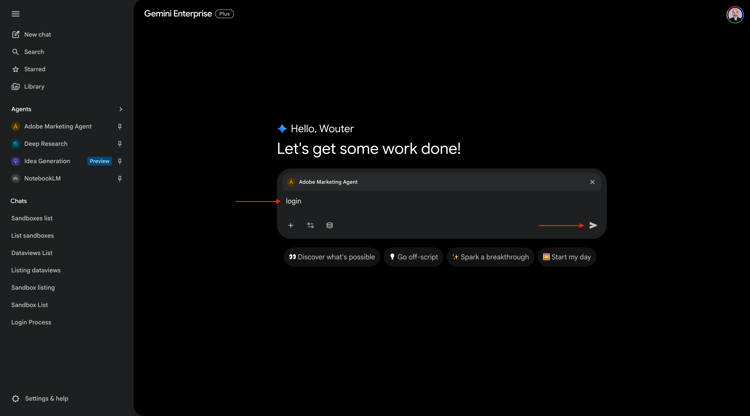
Task: Click the Plus plan badge
Action: [x=224, y=14]
